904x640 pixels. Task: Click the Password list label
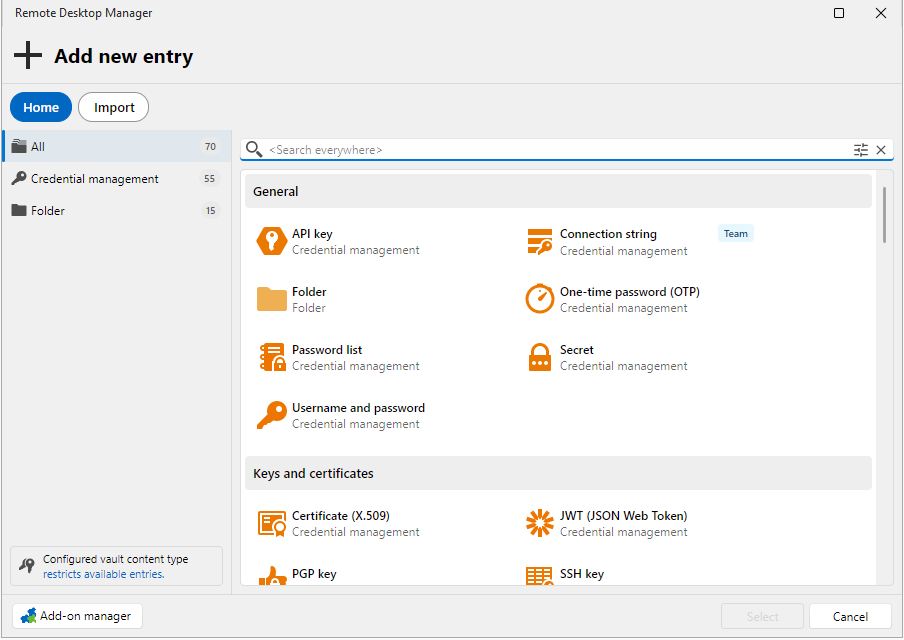point(327,349)
